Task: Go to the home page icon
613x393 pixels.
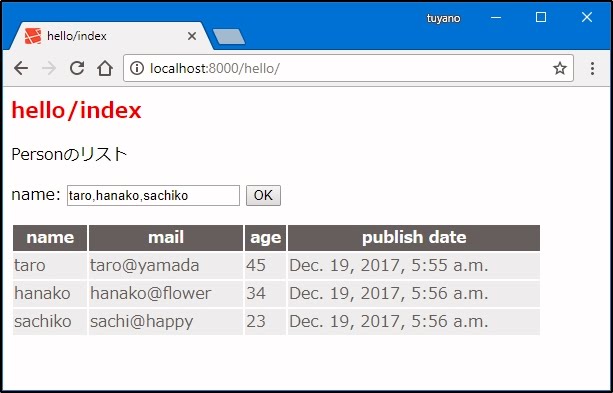Action: 105,68
